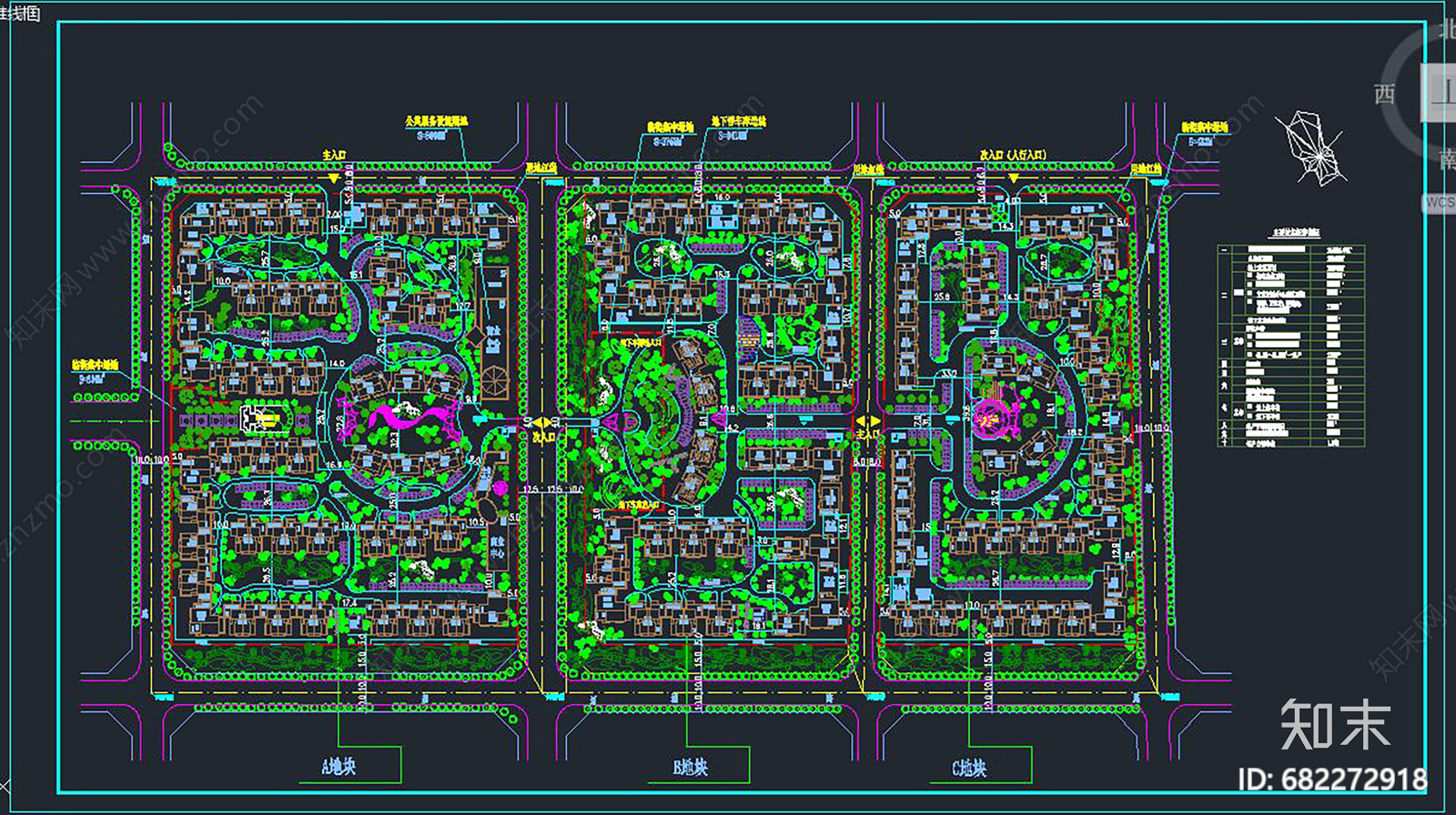Image resolution: width=1456 pixels, height=815 pixels.
Task: Select the economic indicators table
Action: [1291, 346]
